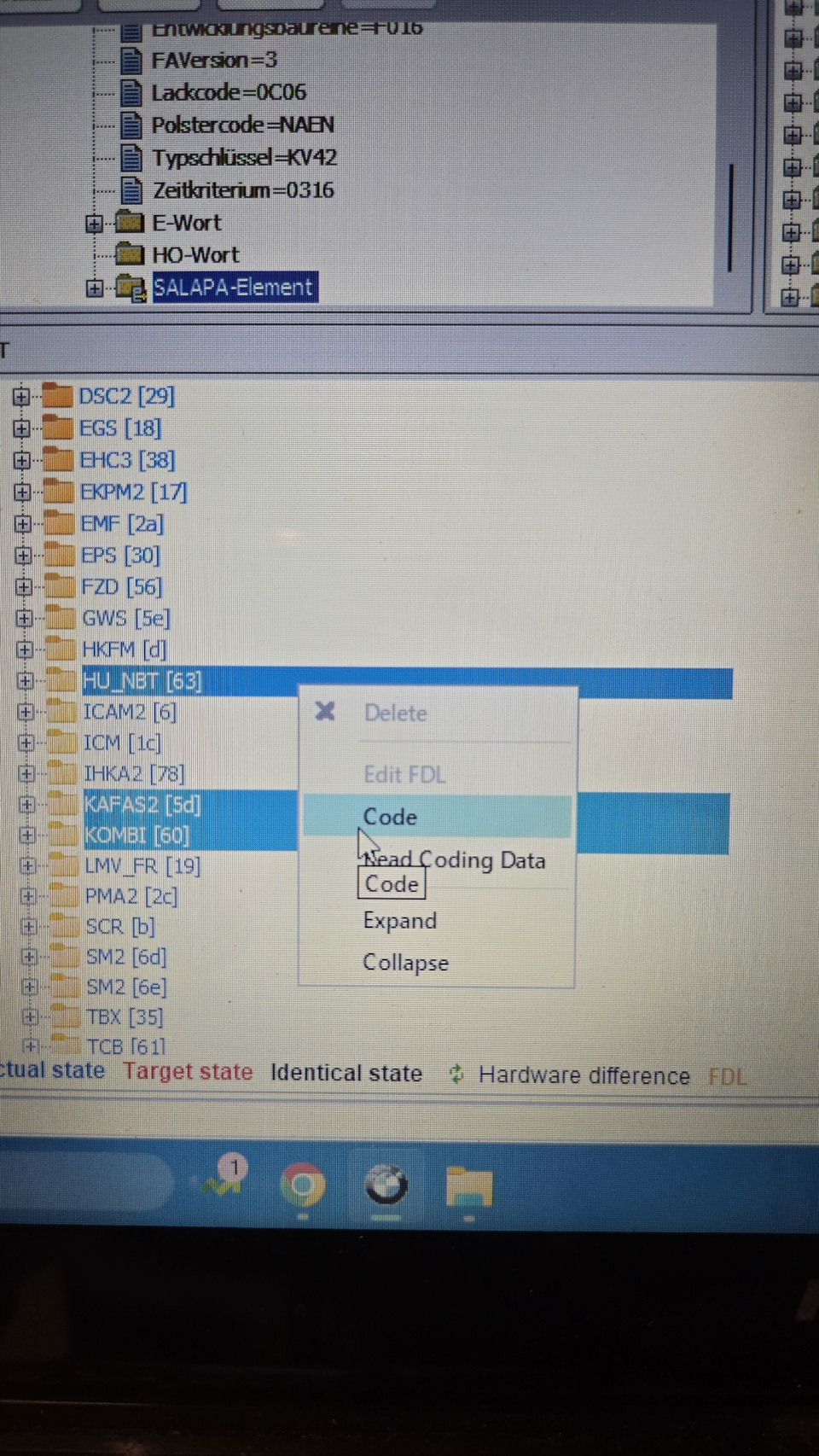Click the EPS [30] folder icon
The height and width of the screenshot is (1456, 819).
point(59,555)
